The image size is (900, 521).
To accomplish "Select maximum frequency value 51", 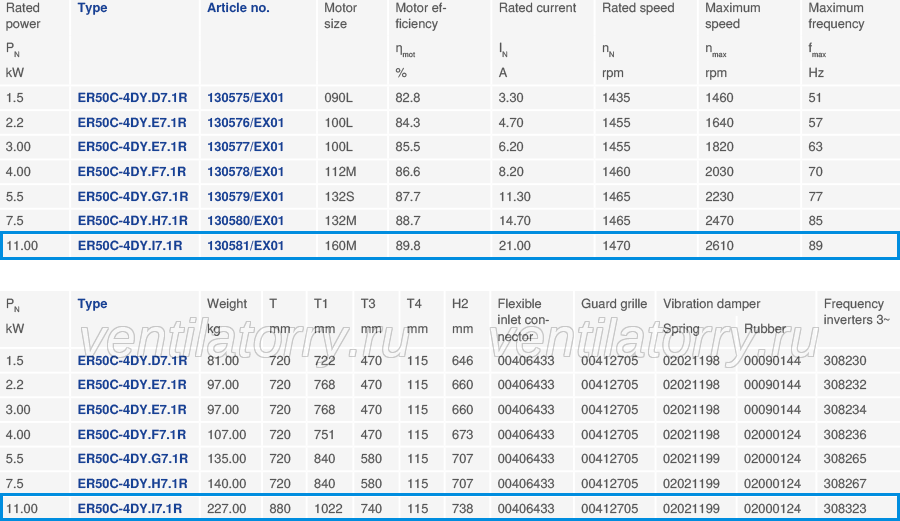I will click(x=815, y=98).
